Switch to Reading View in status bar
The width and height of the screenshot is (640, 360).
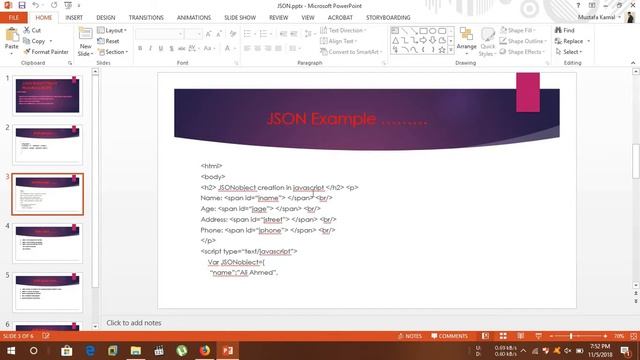[x=520, y=336]
